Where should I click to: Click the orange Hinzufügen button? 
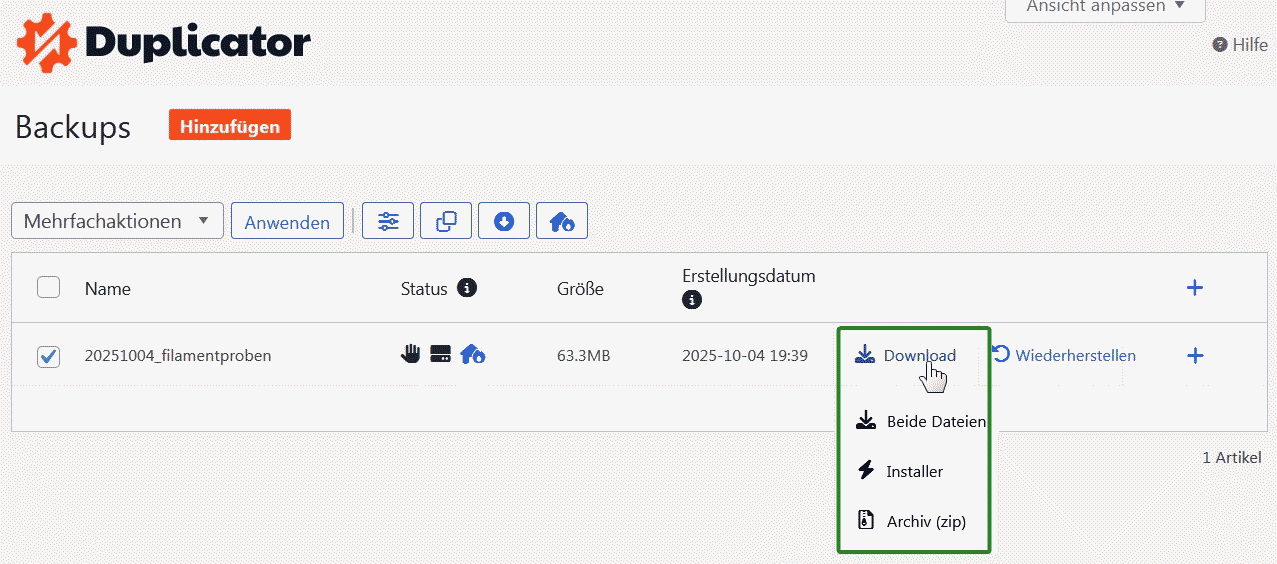230,125
